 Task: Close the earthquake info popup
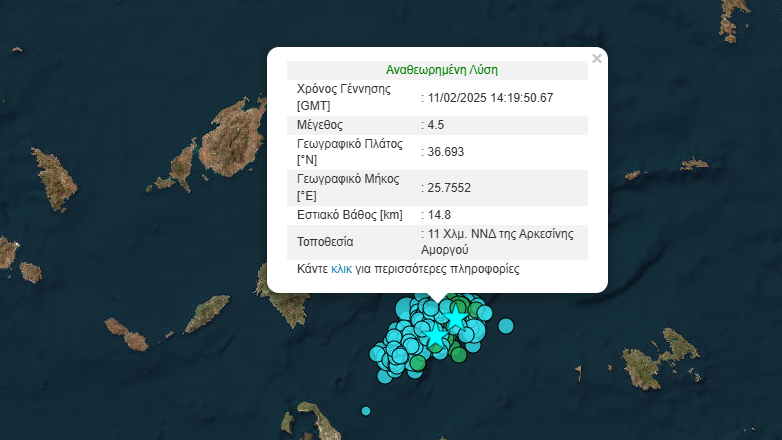(597, 59)
